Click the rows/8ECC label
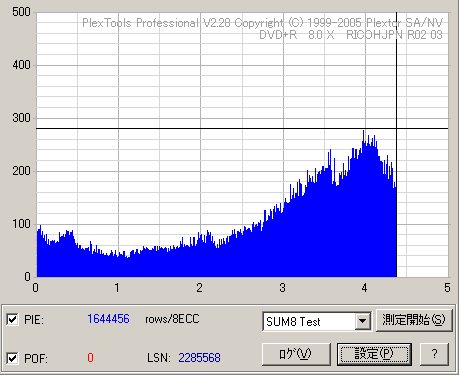This screenshot has width=459, height=375. click(x=172, y=319)
